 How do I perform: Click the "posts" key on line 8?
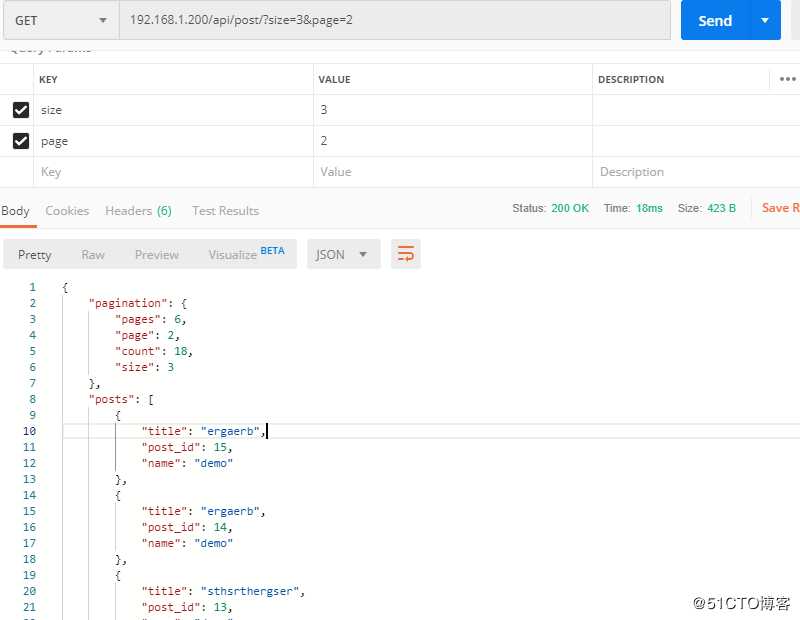click(x=111, y=399)
